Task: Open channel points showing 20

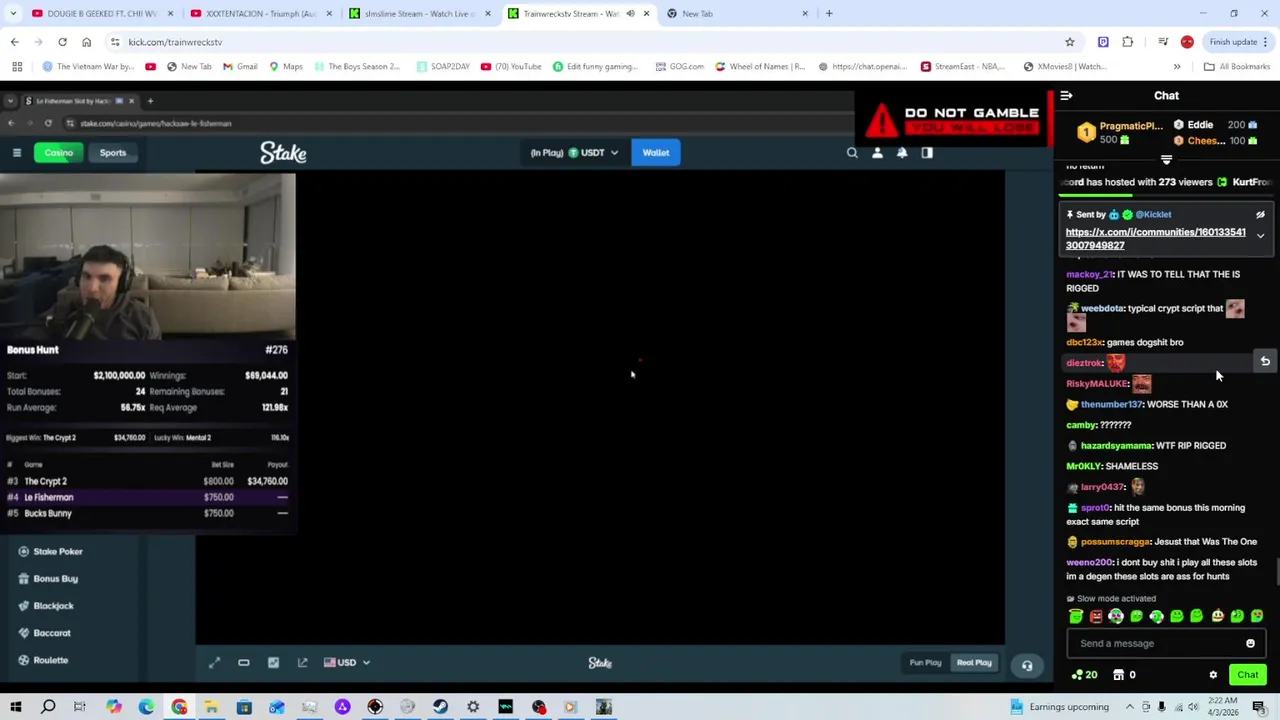Action: coord(1084,675)
